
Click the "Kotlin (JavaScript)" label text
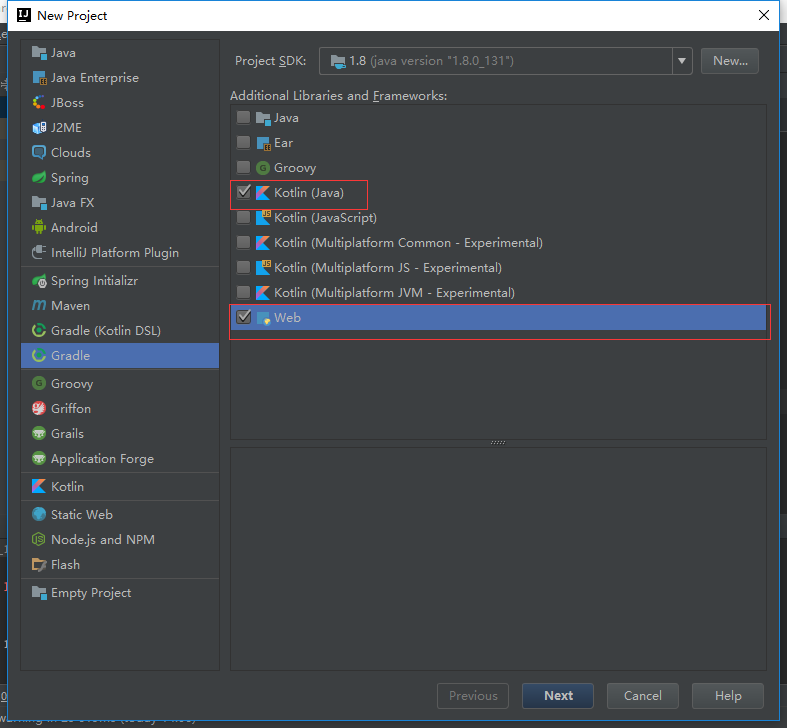pos(325,218)
